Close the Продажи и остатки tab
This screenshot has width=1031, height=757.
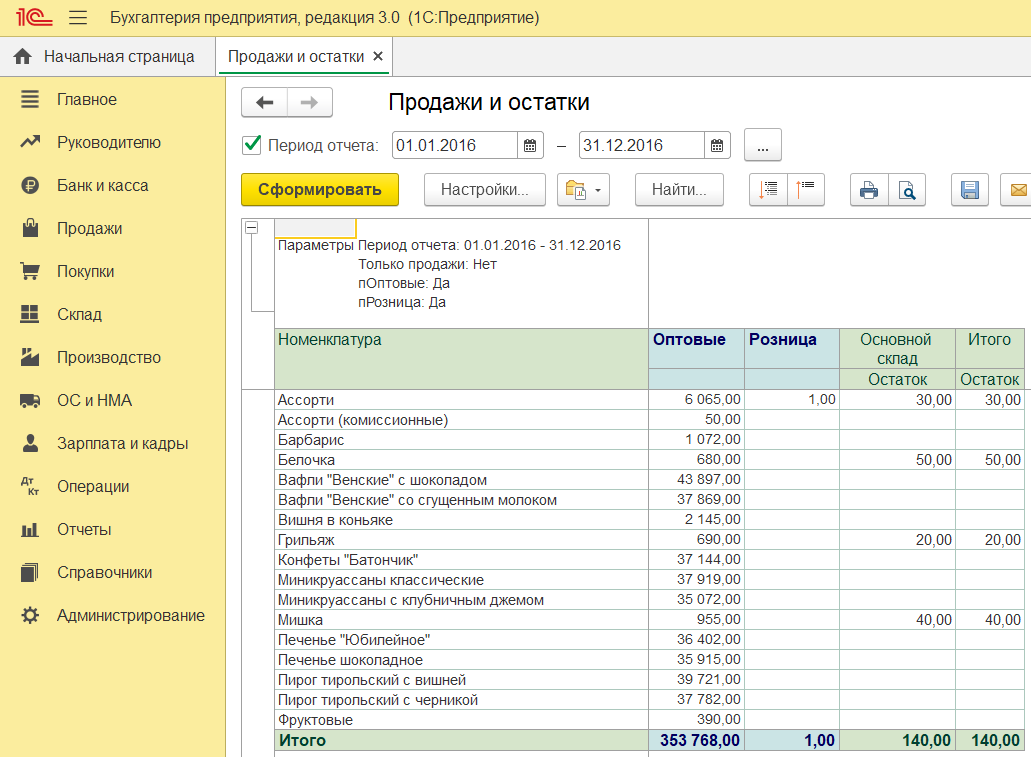pos(378,57)
